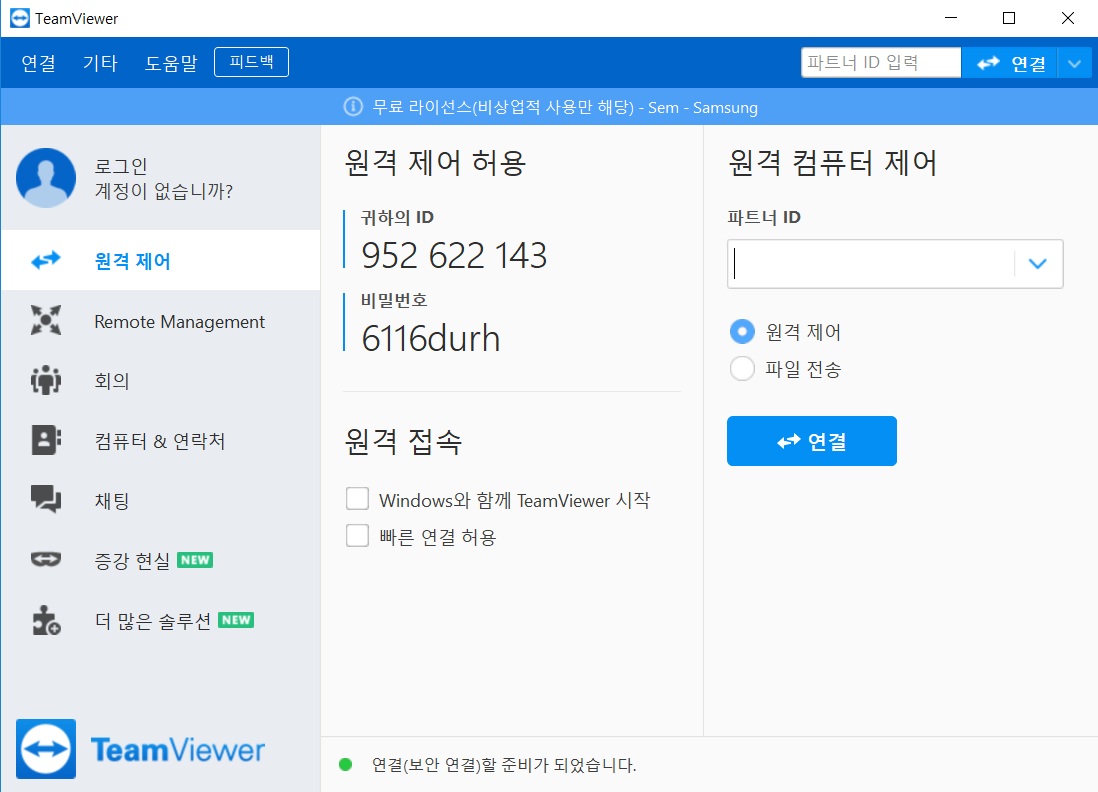Click the user profile avatar icon
The width and height of the screenshot is (1098, 792).
(x=46, y=178)
